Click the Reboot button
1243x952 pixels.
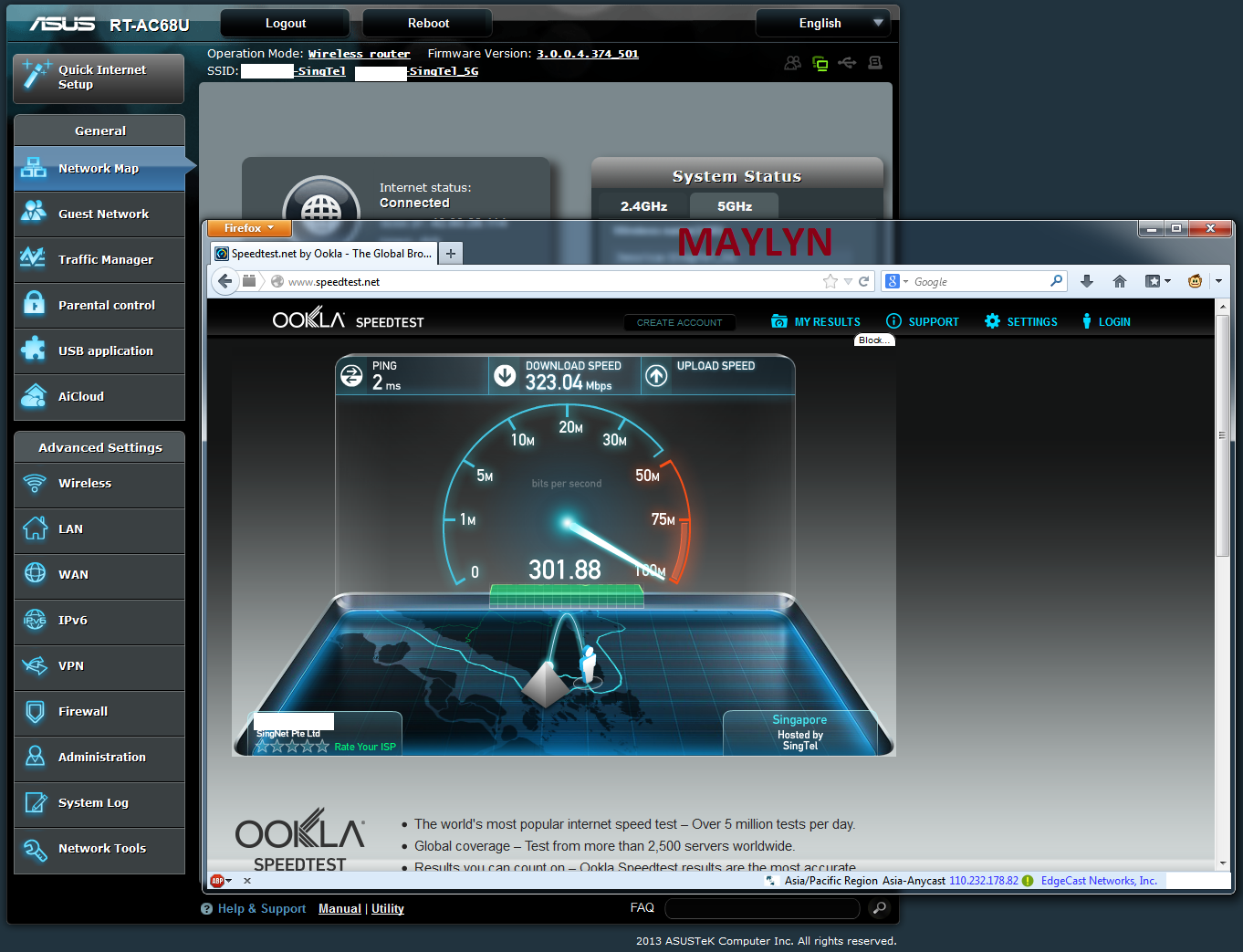pyautogui.click(x=427, y=24)
